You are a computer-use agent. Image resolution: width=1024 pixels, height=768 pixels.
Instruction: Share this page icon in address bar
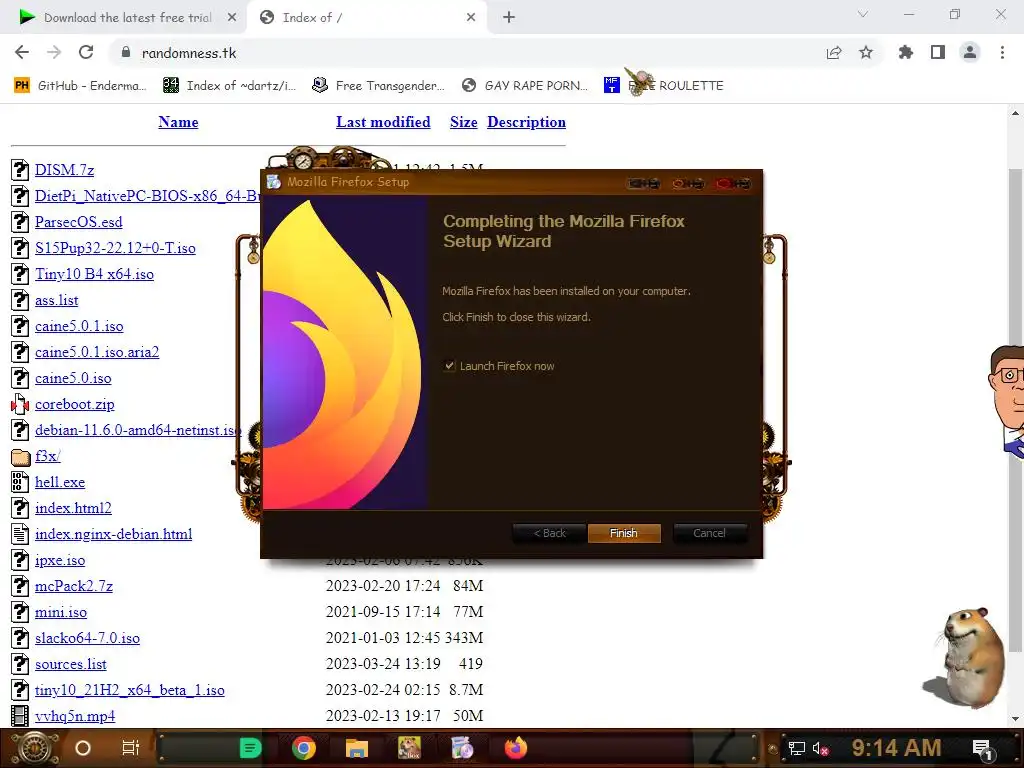[x=834, y=52]
